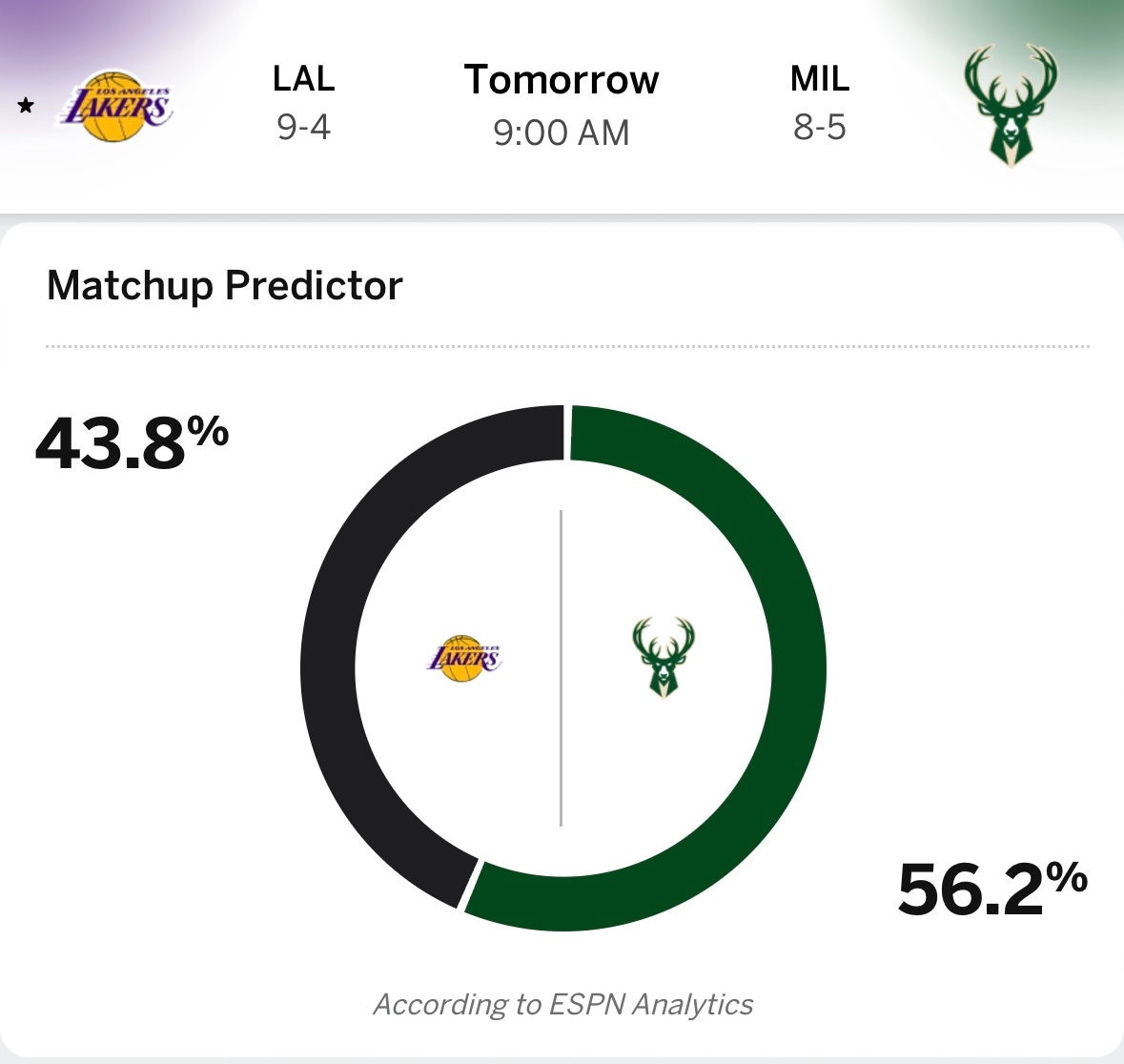Click the 9:00 AM game time text
Viewport: 1124px width, 1064px height.
pos(561,133)
